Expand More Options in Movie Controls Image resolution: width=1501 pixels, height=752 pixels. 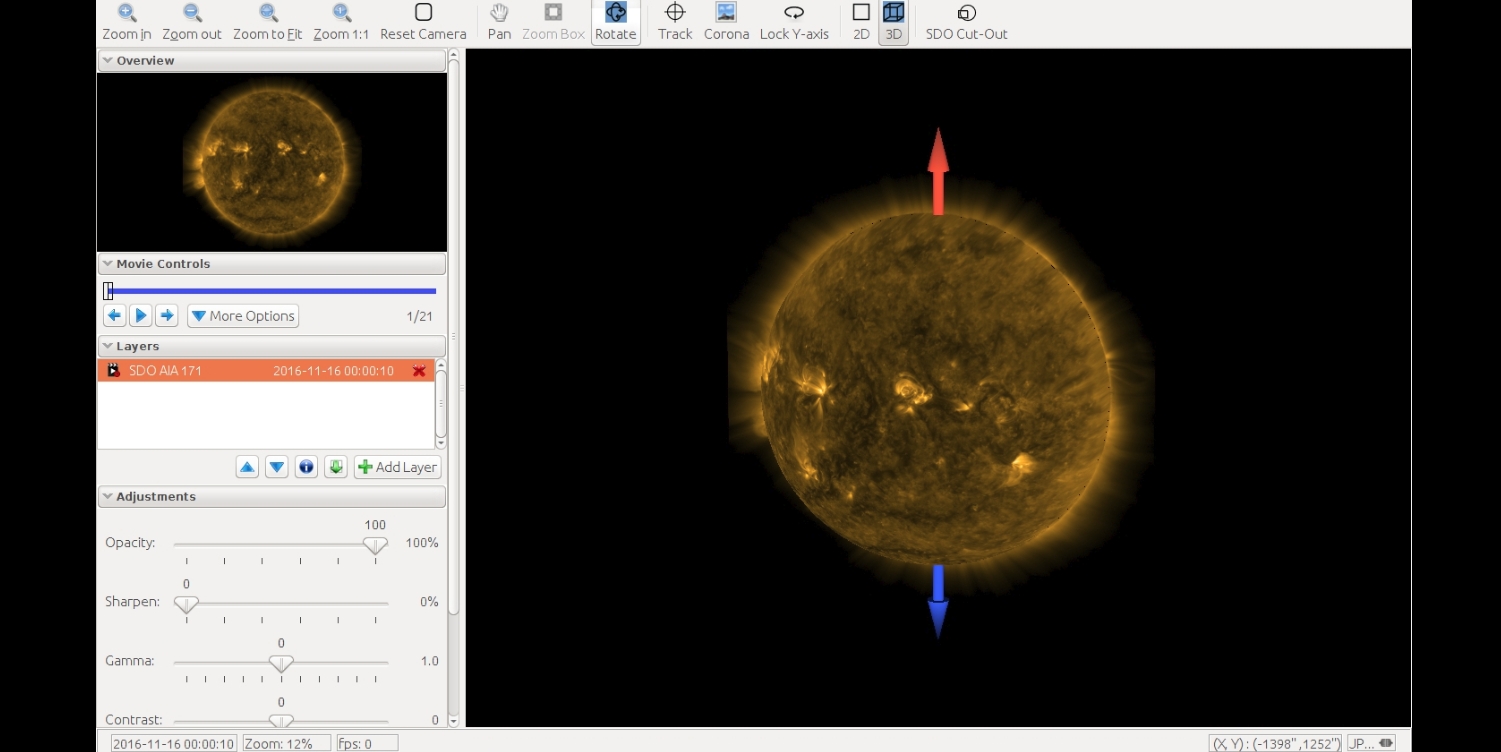tap(243, 316)
